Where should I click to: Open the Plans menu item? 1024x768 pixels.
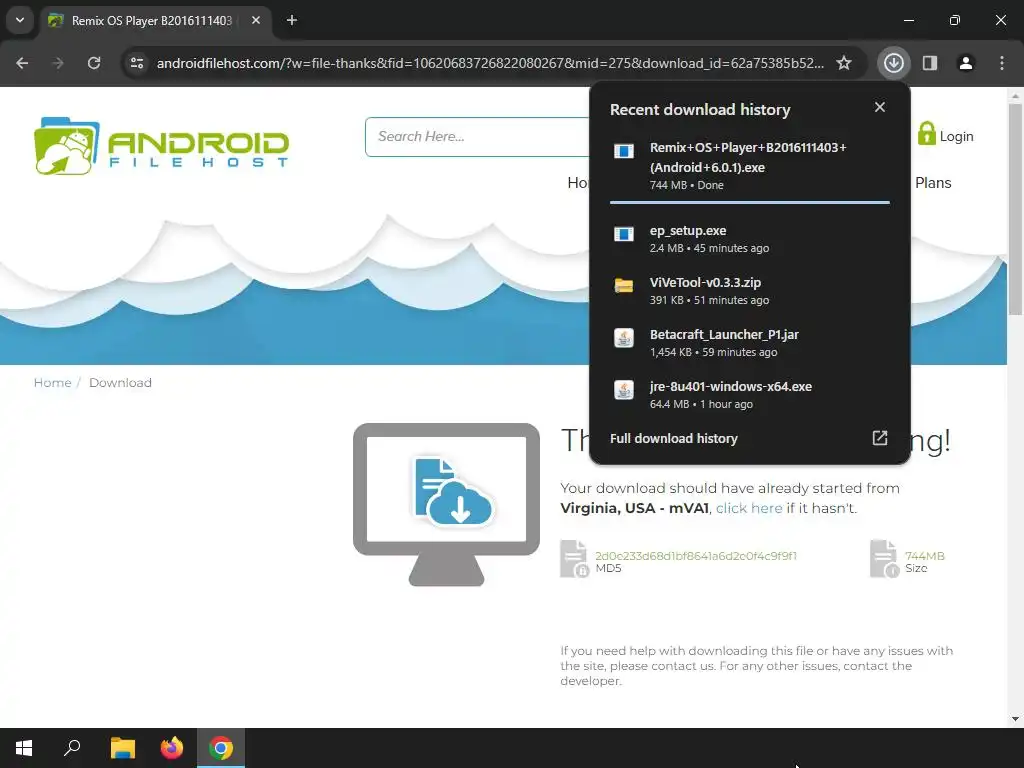click(933, 183)
